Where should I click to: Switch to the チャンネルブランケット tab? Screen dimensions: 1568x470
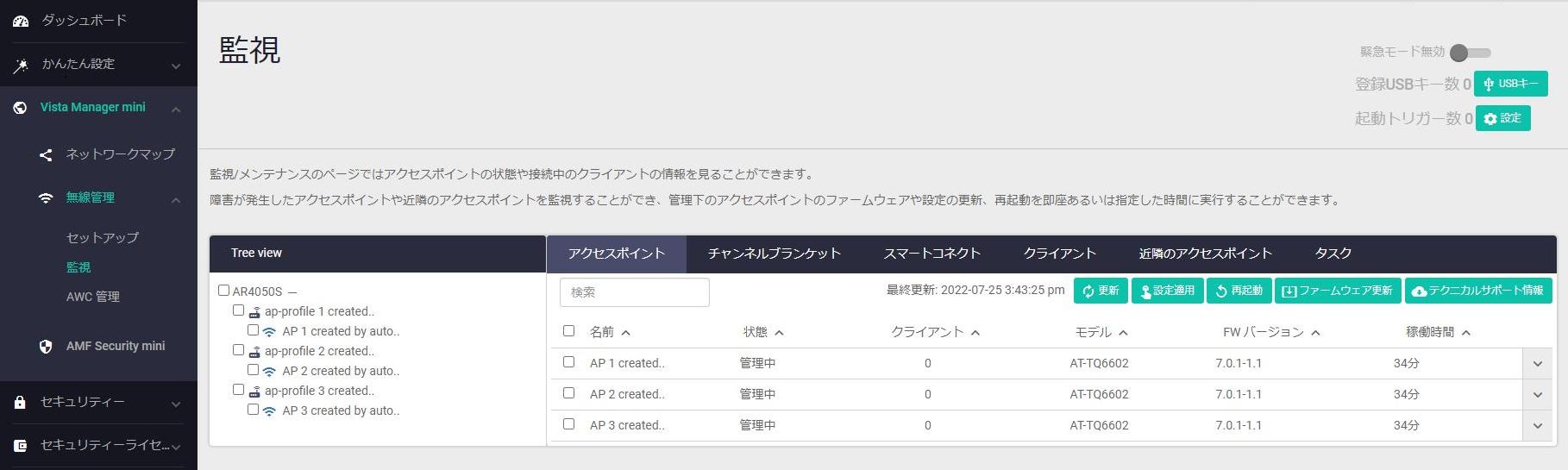click(774, 254)
